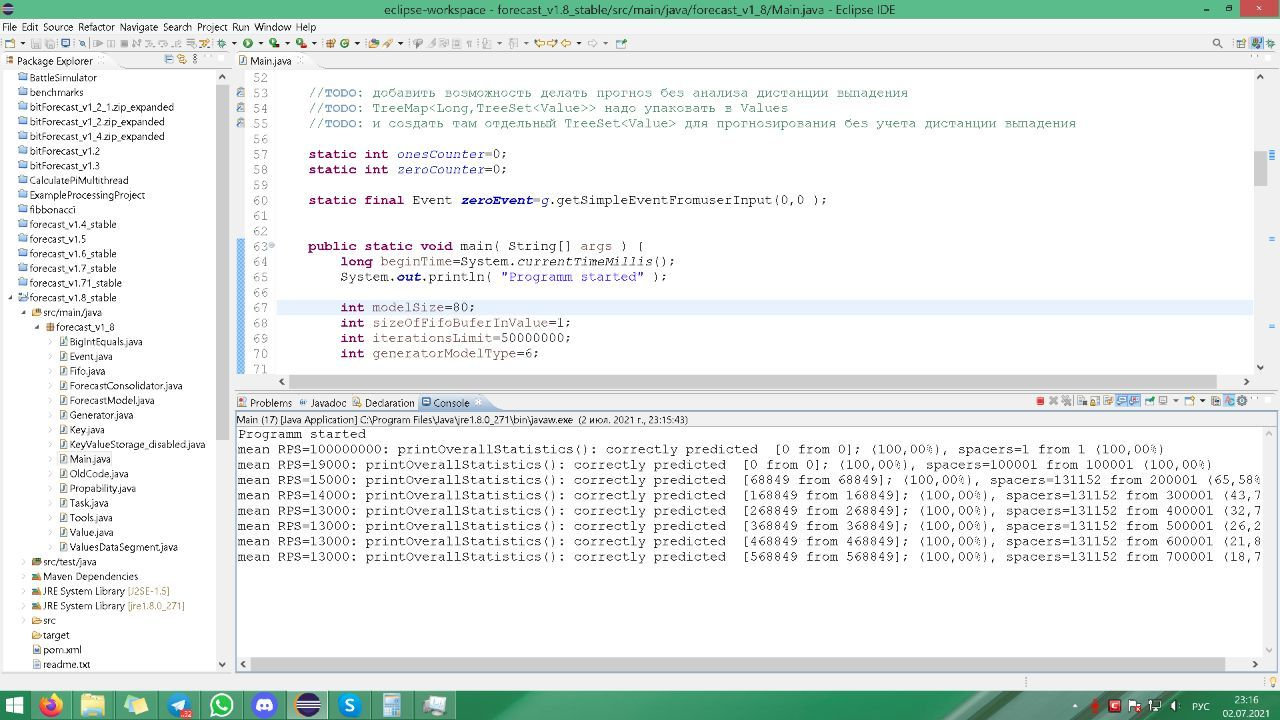The width and height of the screenshot is (1280, 720).
Task: Toggle Show Console When Standard Error Changes
Action: tap(1134, 401)
